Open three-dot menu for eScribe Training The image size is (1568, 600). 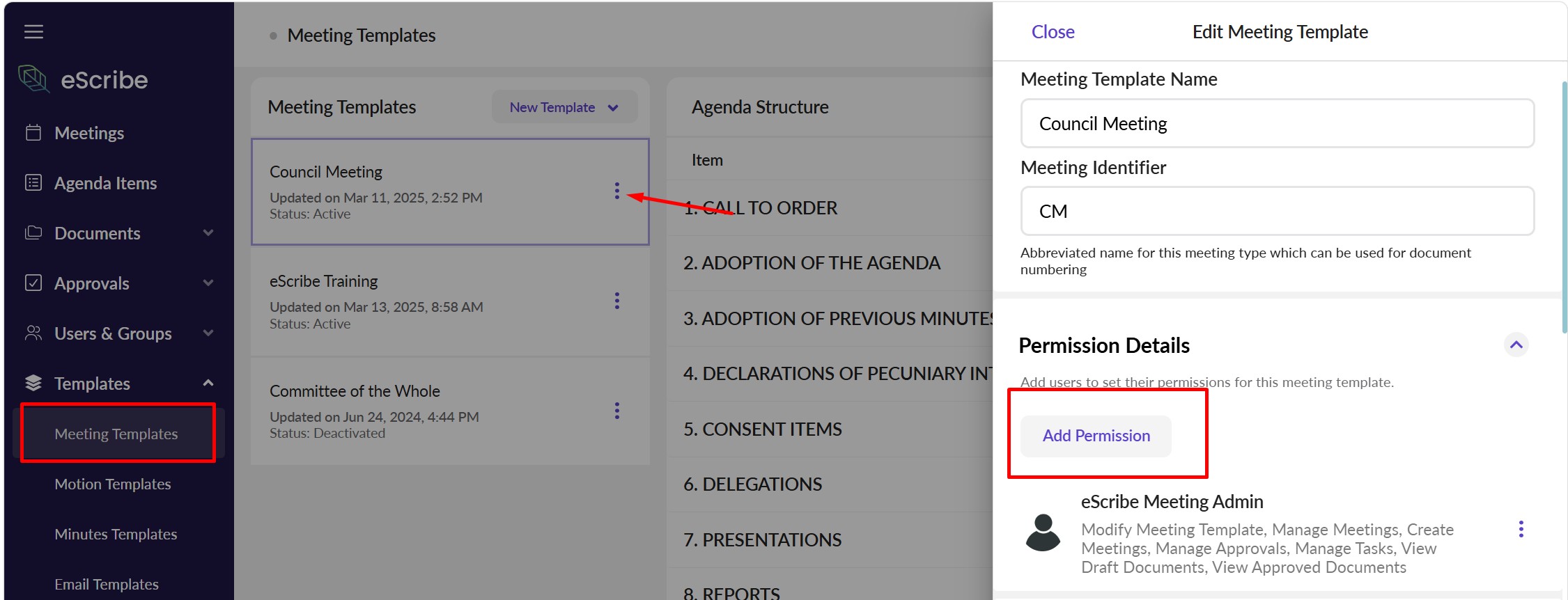point(616,301)
